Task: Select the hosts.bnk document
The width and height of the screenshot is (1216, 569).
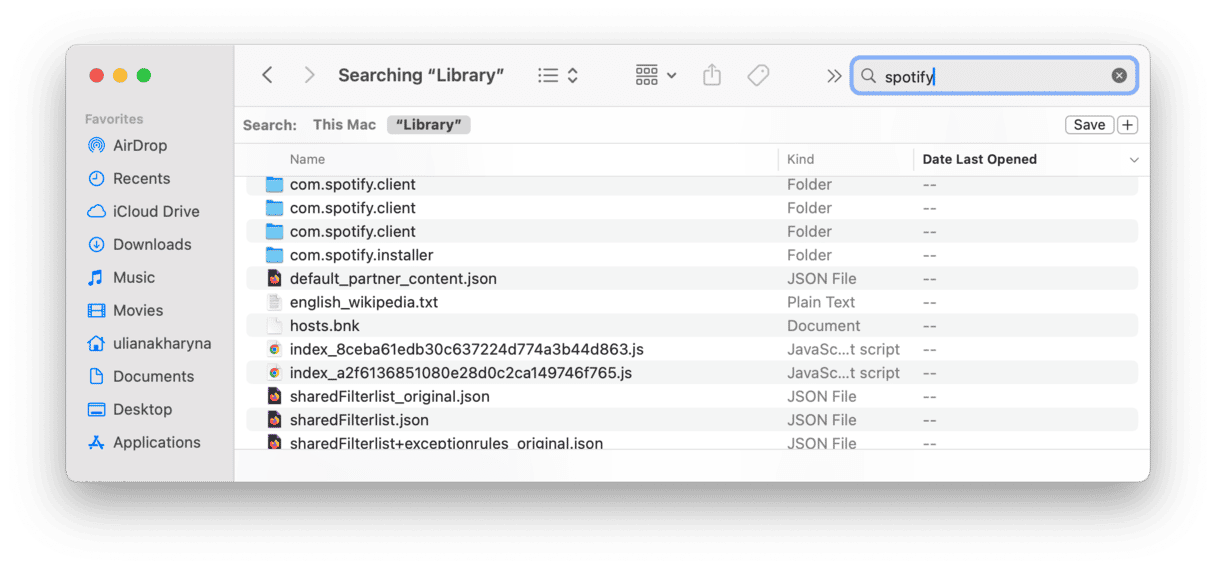Action: point(324,326)
